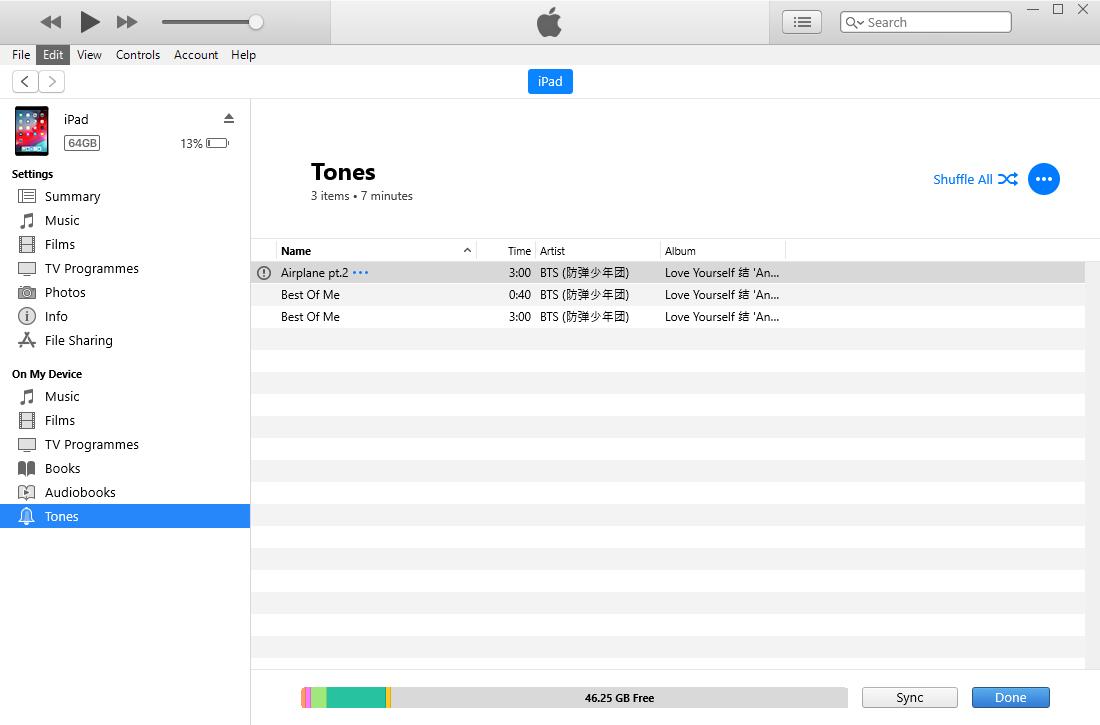
Task: Click the Search input field
Action: point(925,22)
